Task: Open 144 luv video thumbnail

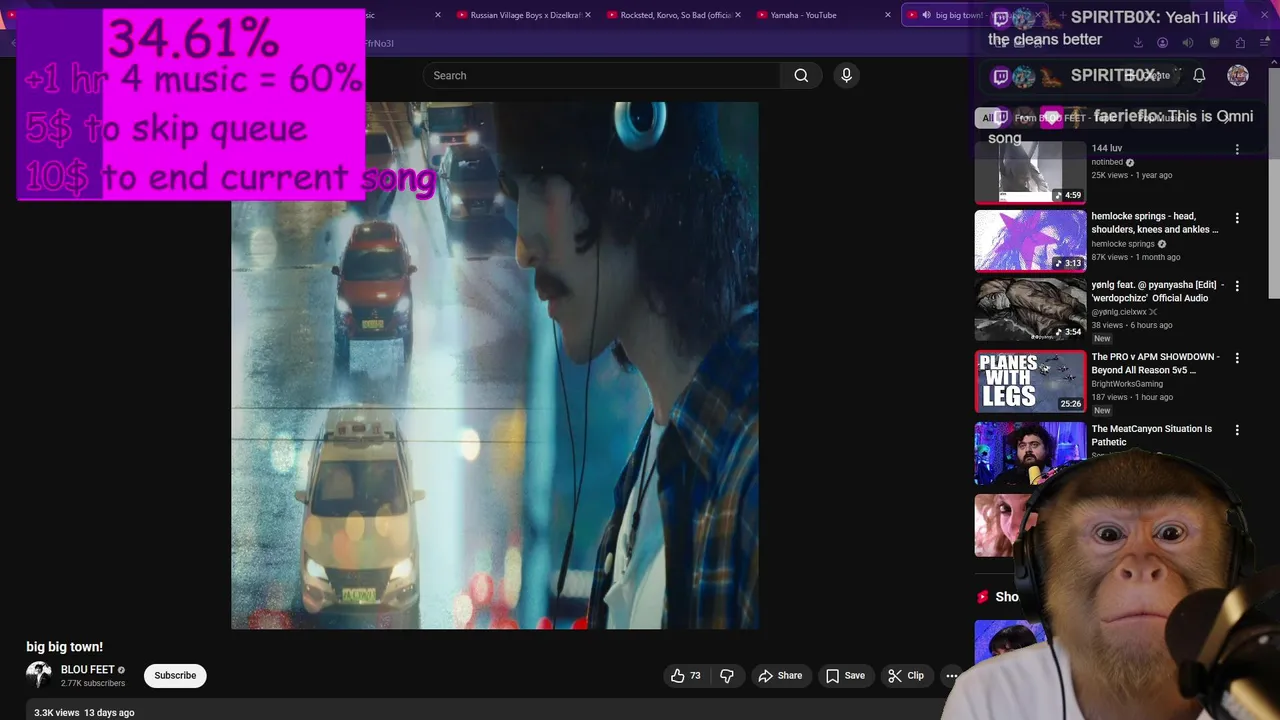Action: tap(1030, 171)
